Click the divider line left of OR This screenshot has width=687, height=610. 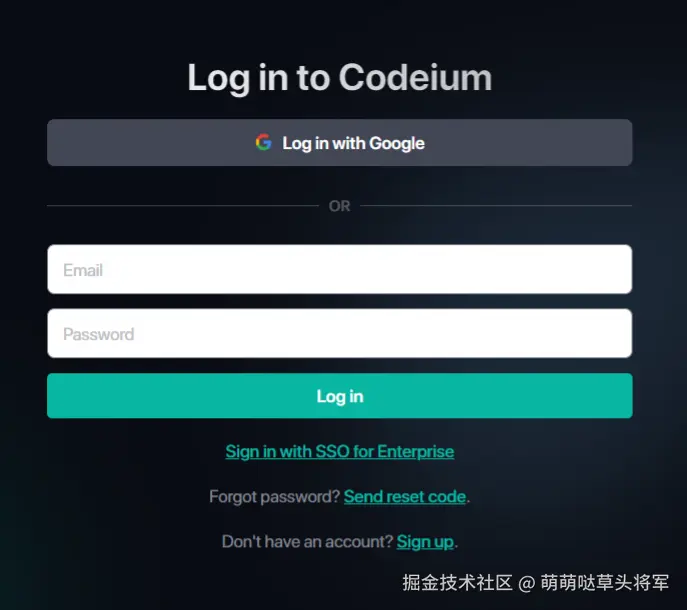click(x=183, y=206)
